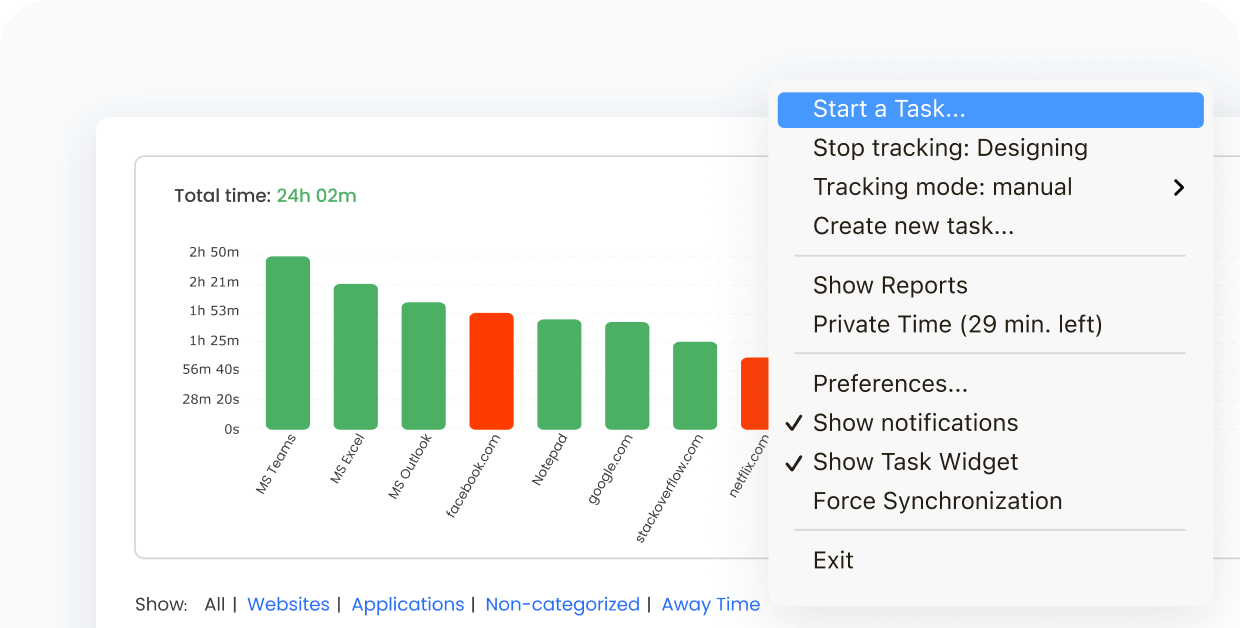Select the All filter option
This screenshot has width=1240, height=628.
(214, 604)
